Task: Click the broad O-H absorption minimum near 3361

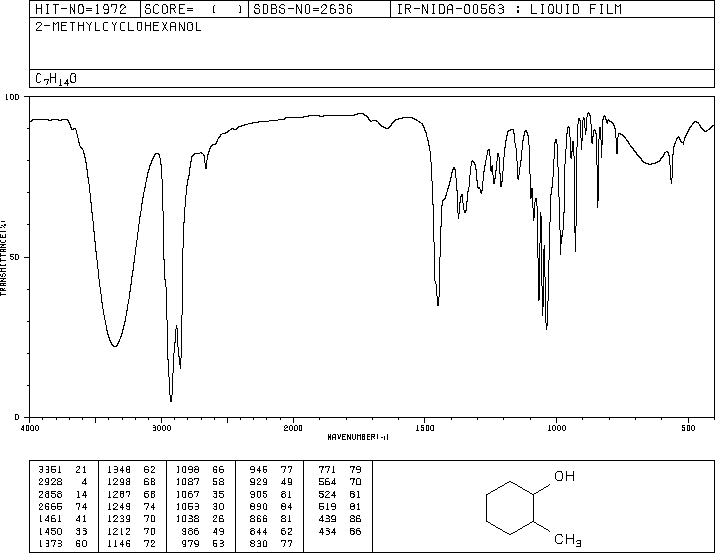Action: 115,346
